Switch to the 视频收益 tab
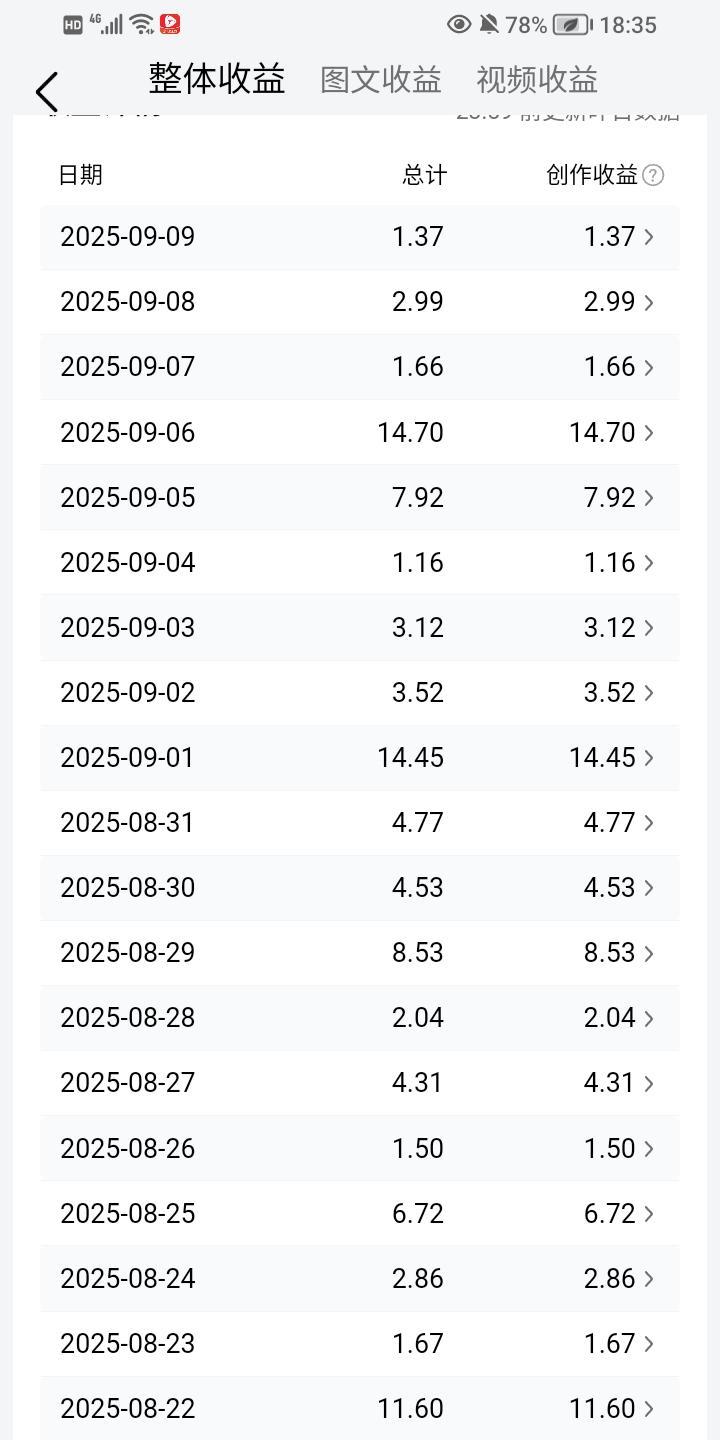The height and width of the screenshot is (1440, 720). pos(537,80)
